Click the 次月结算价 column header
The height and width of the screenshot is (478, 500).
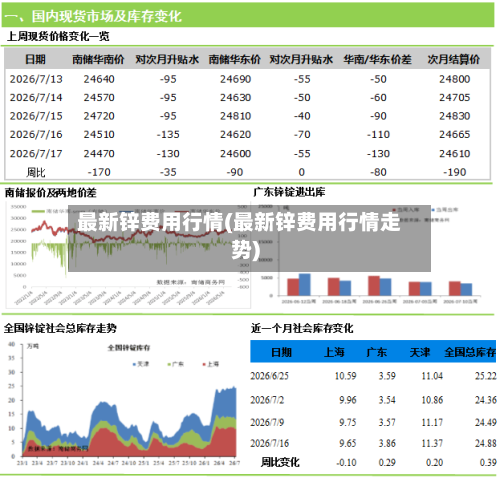(x=454, y=59)
